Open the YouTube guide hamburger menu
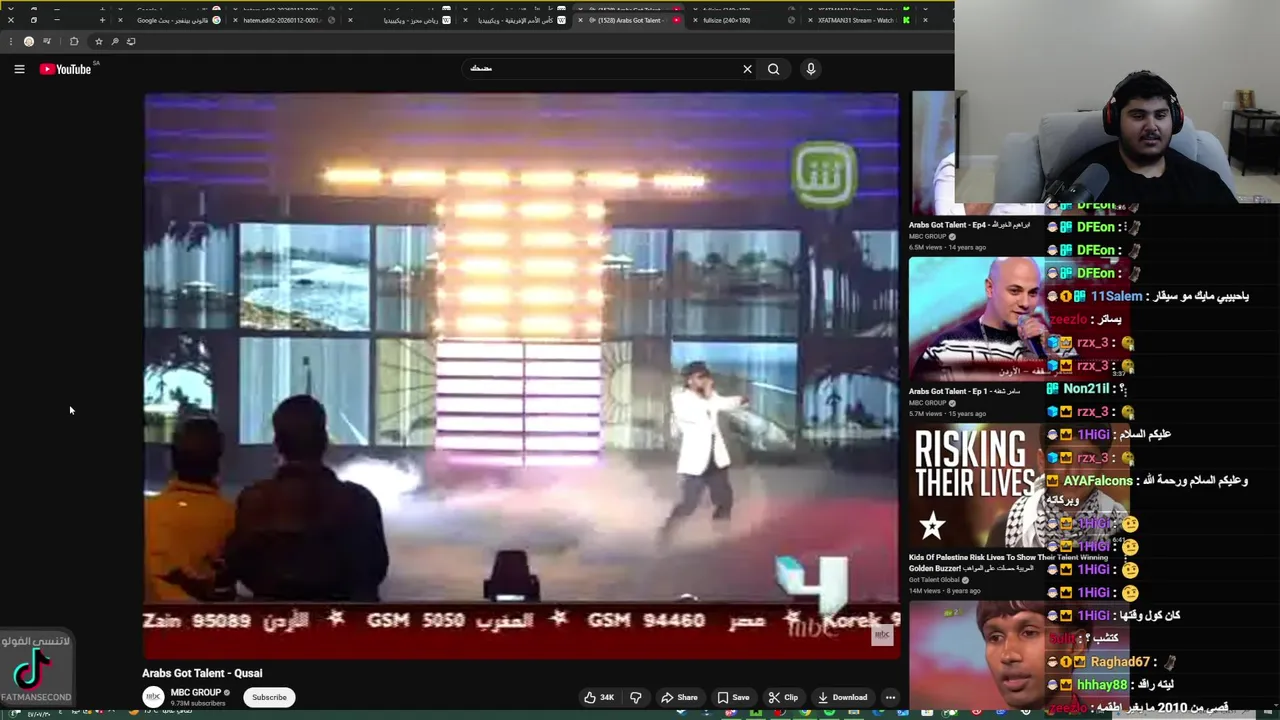 tap(19, 69)
